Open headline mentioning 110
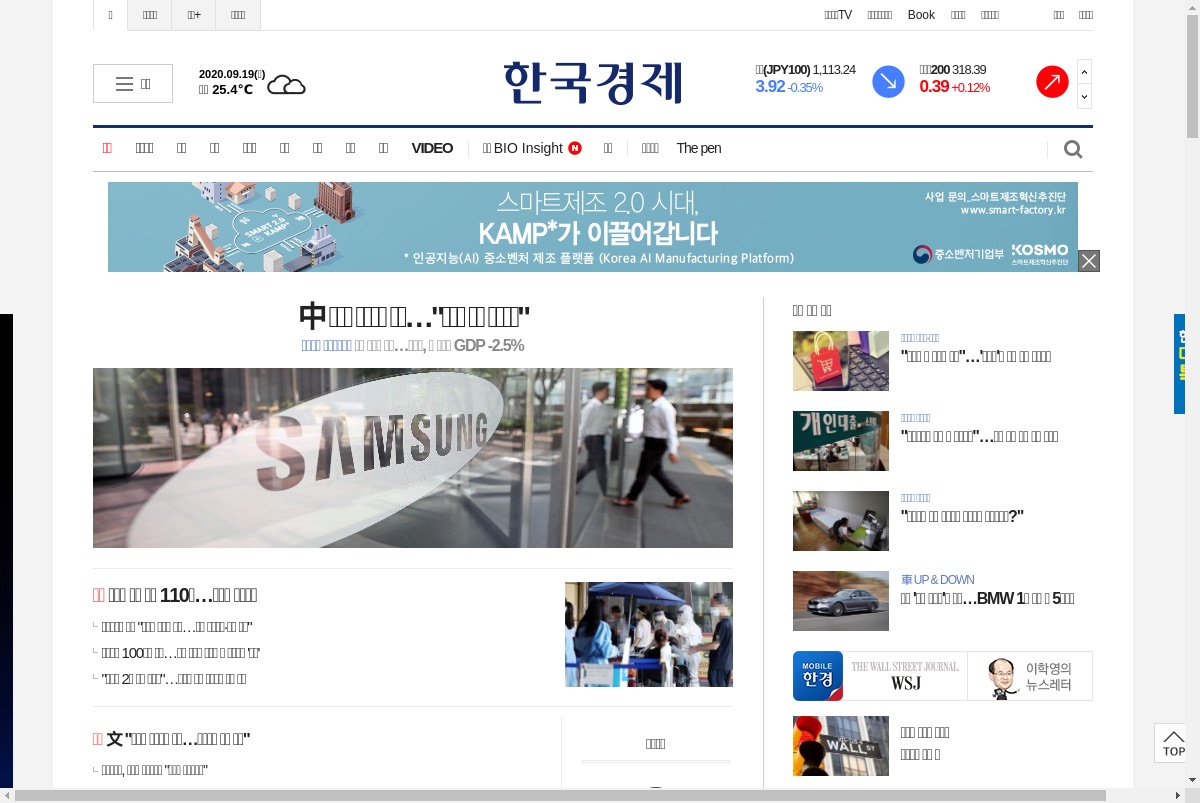The width and height of the screenshot is (1200, 803). pos(175,595)
